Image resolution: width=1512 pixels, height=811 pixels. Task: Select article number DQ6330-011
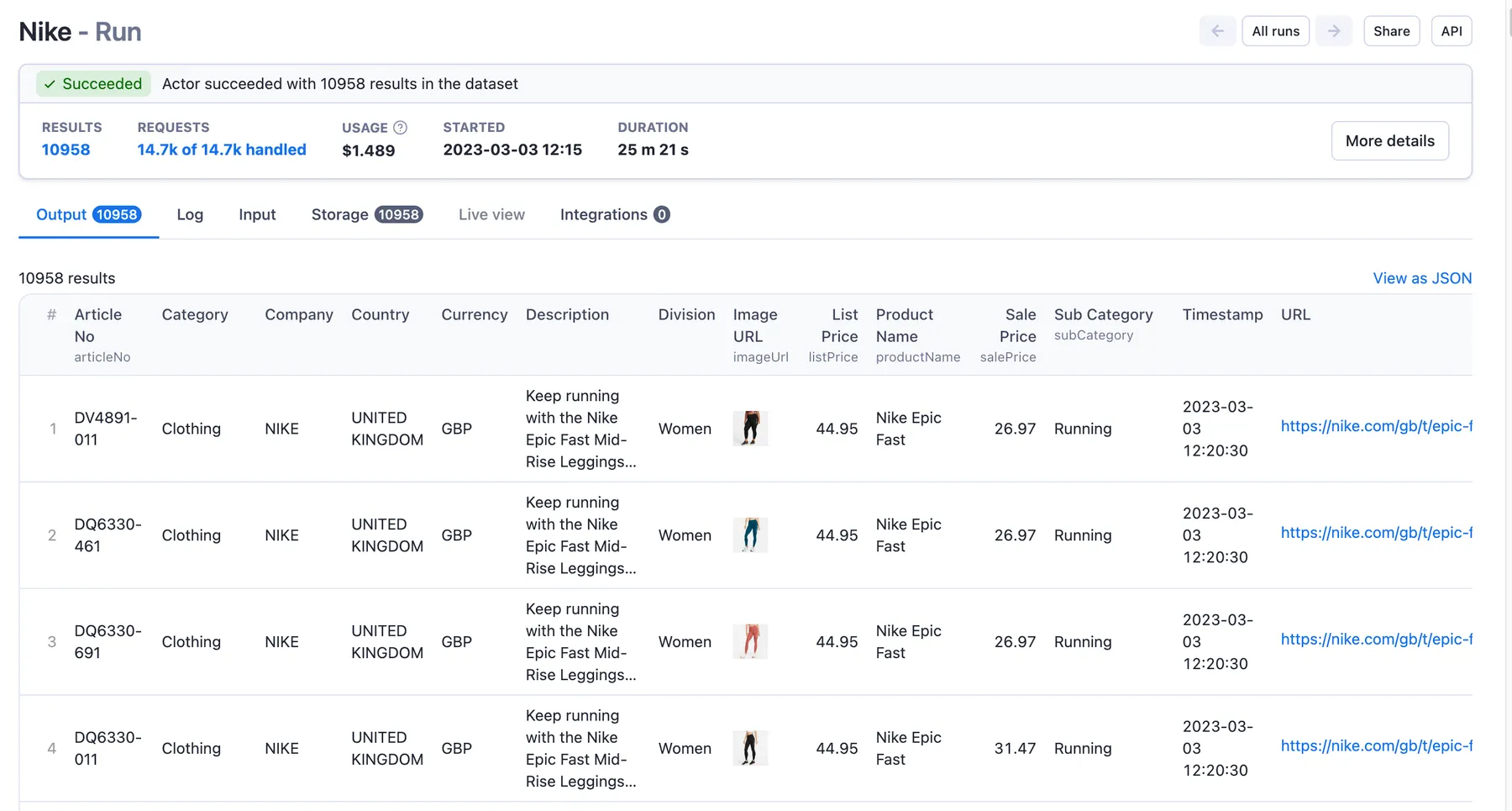pyautogui.click(x=108, y=749)
